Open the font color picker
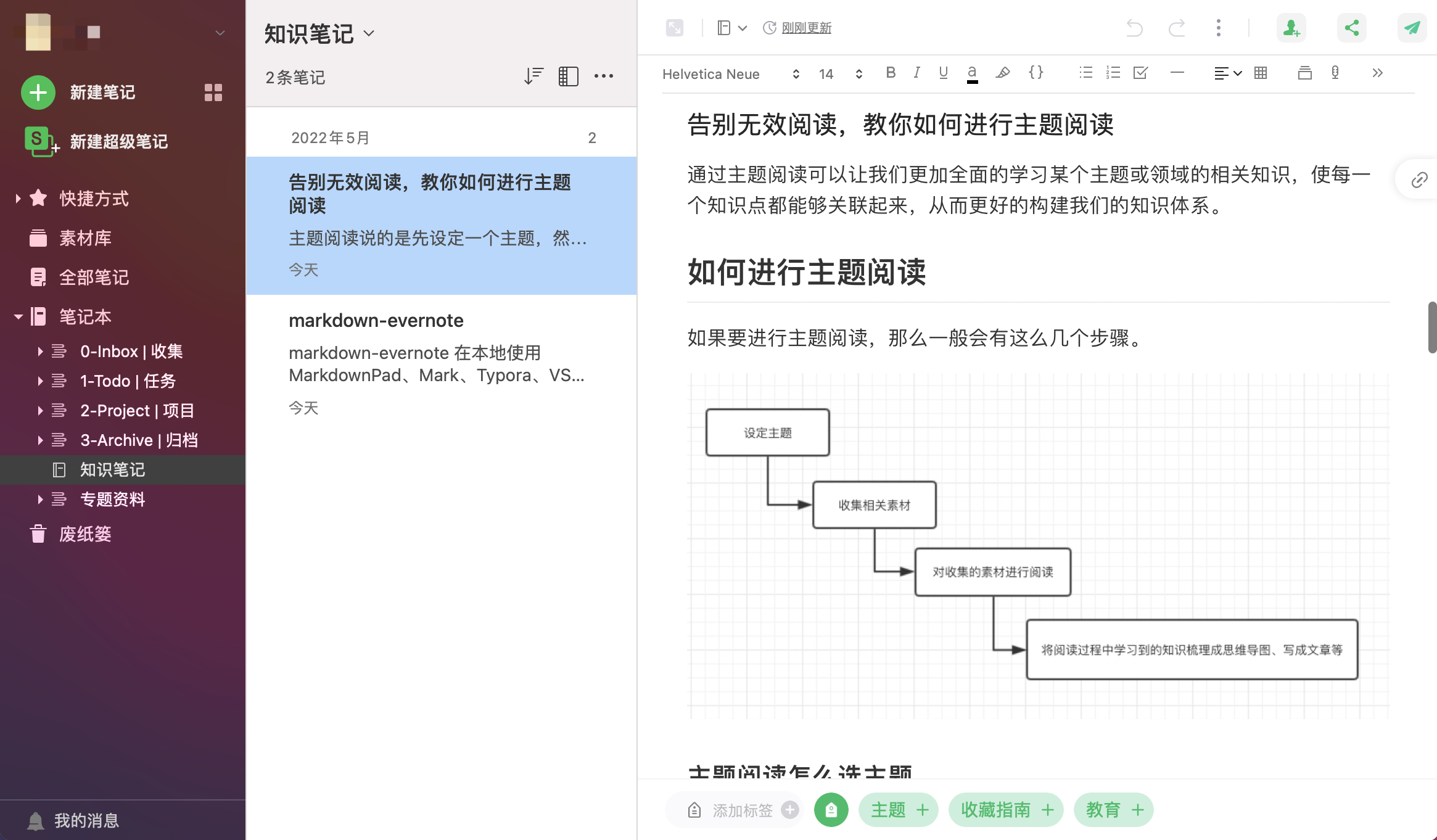 [x=972, y=73]
